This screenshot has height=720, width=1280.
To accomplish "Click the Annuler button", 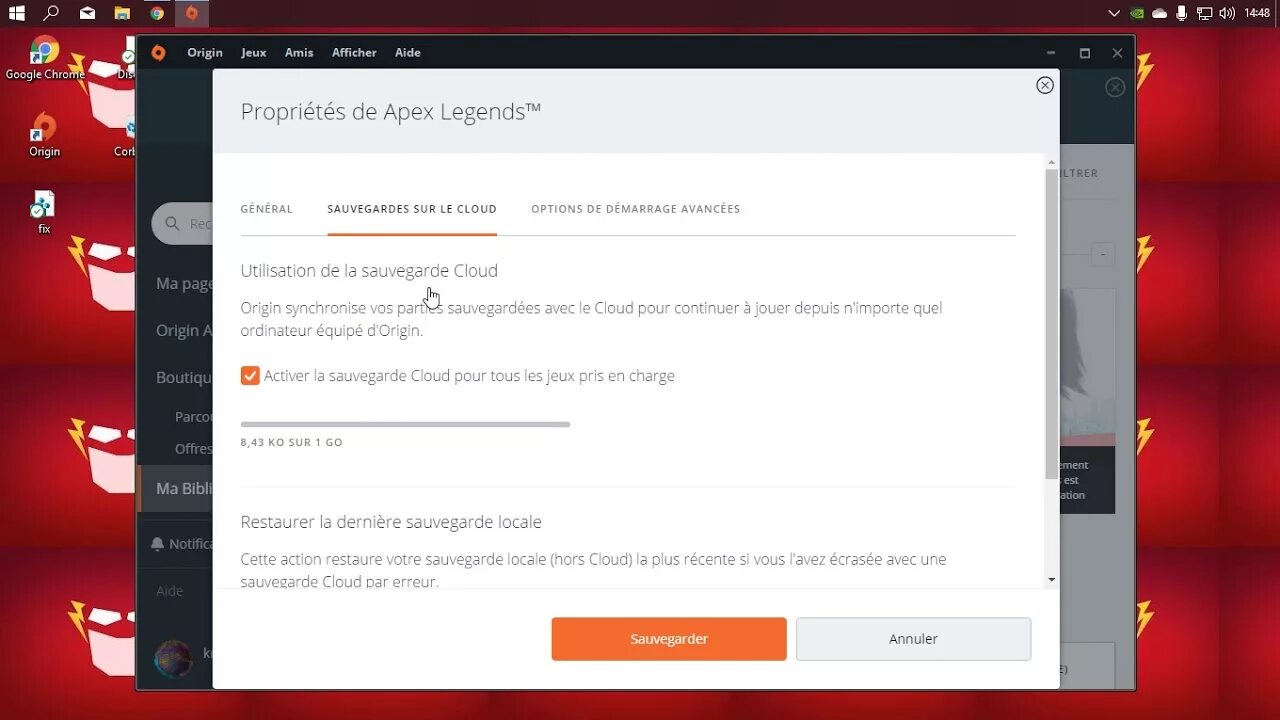I will coord(913,639).
